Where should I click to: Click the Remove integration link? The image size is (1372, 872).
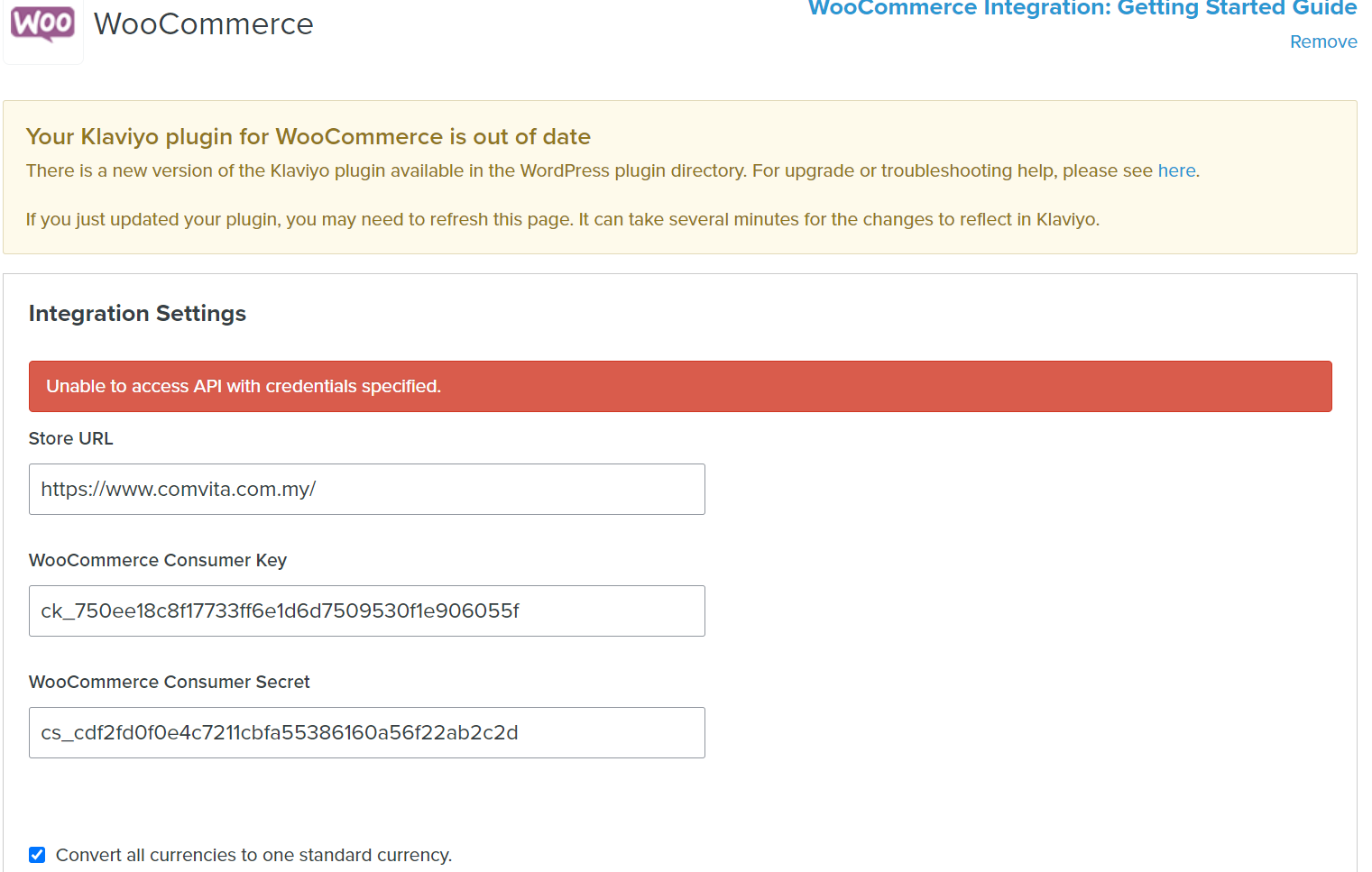coord(1323,41)
